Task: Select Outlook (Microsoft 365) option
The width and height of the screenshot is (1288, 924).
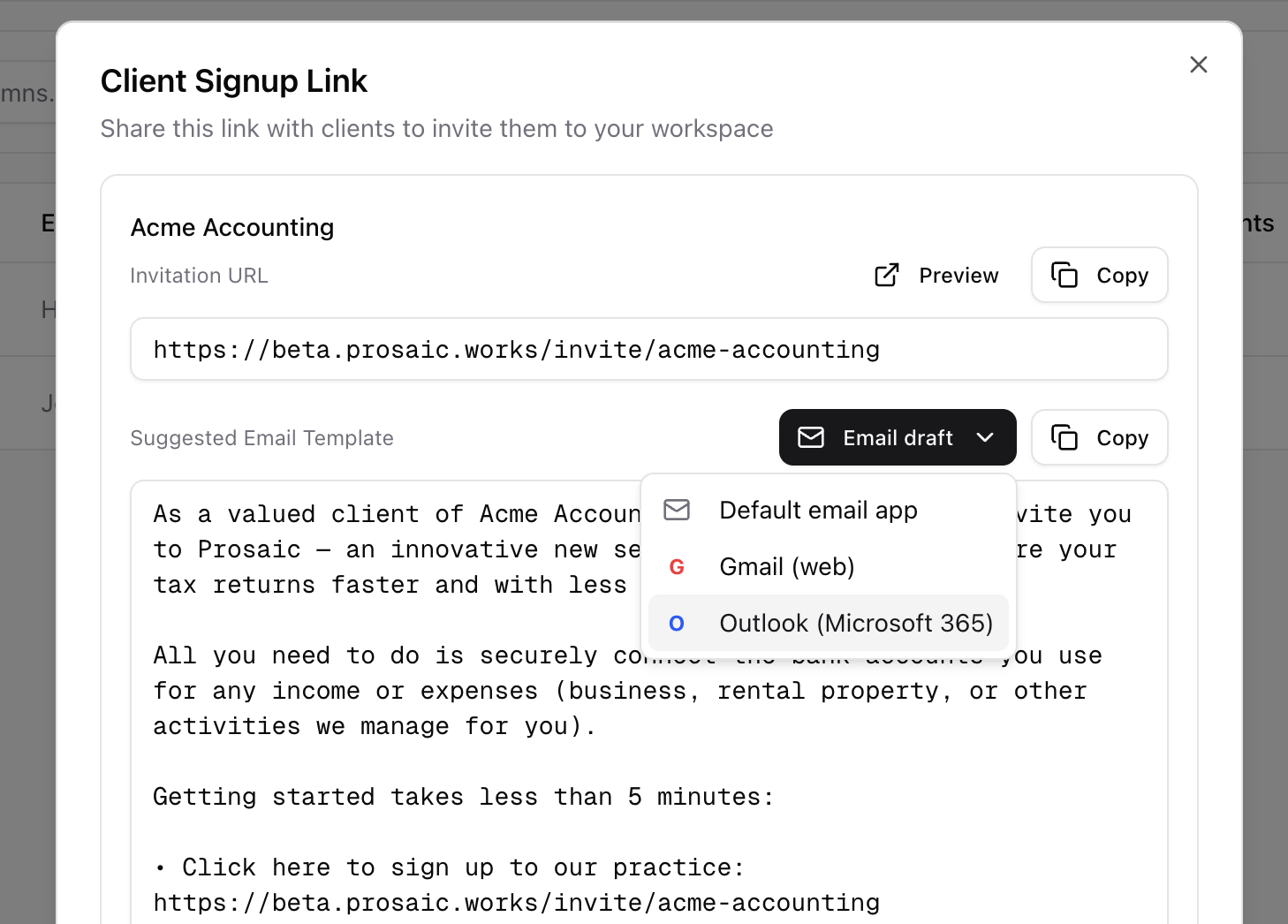Action: 828,624
